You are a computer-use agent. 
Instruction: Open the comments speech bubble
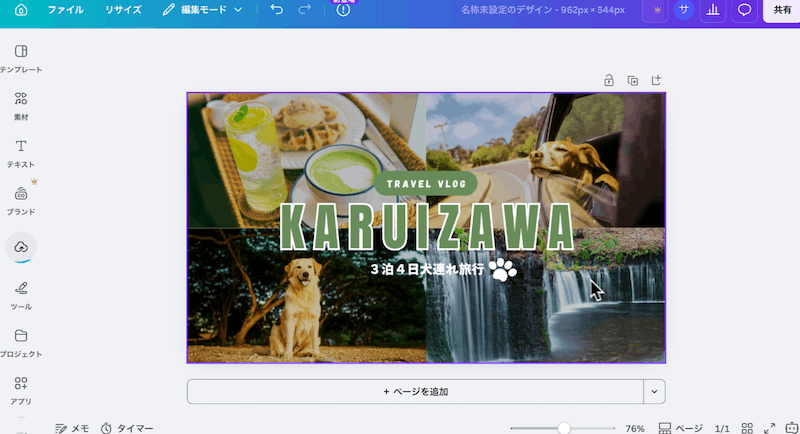point(744,10)
